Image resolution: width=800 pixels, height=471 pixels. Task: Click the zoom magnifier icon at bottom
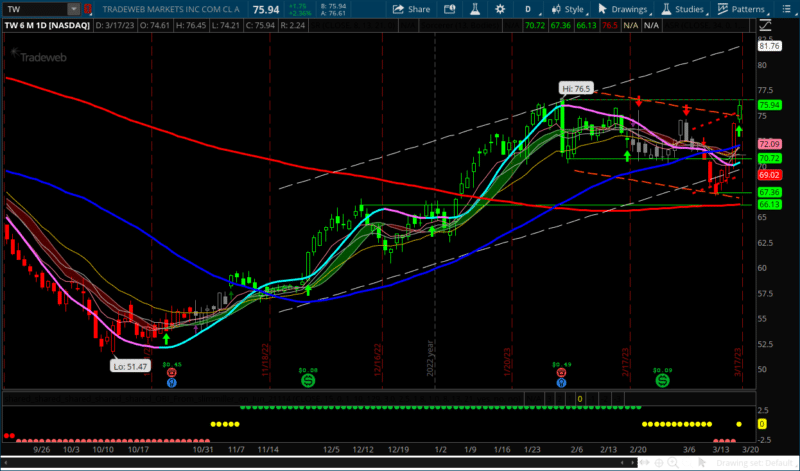click(x=673, y=463)
